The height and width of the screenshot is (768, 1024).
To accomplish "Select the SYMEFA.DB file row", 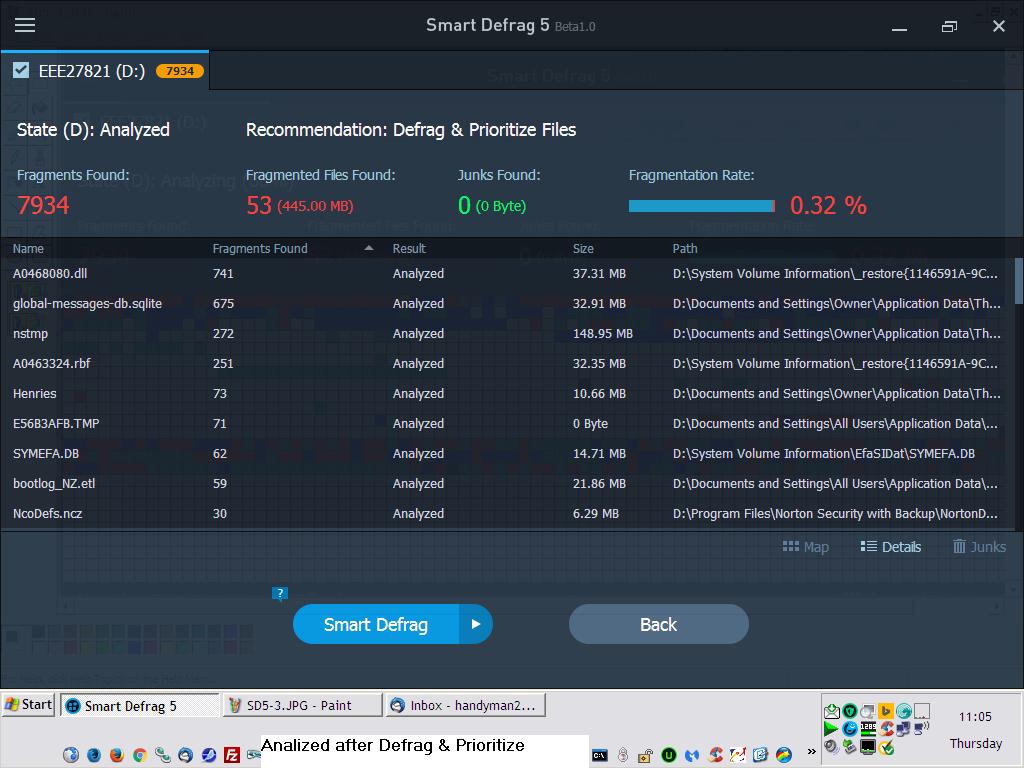I will [x=507, y=454].
